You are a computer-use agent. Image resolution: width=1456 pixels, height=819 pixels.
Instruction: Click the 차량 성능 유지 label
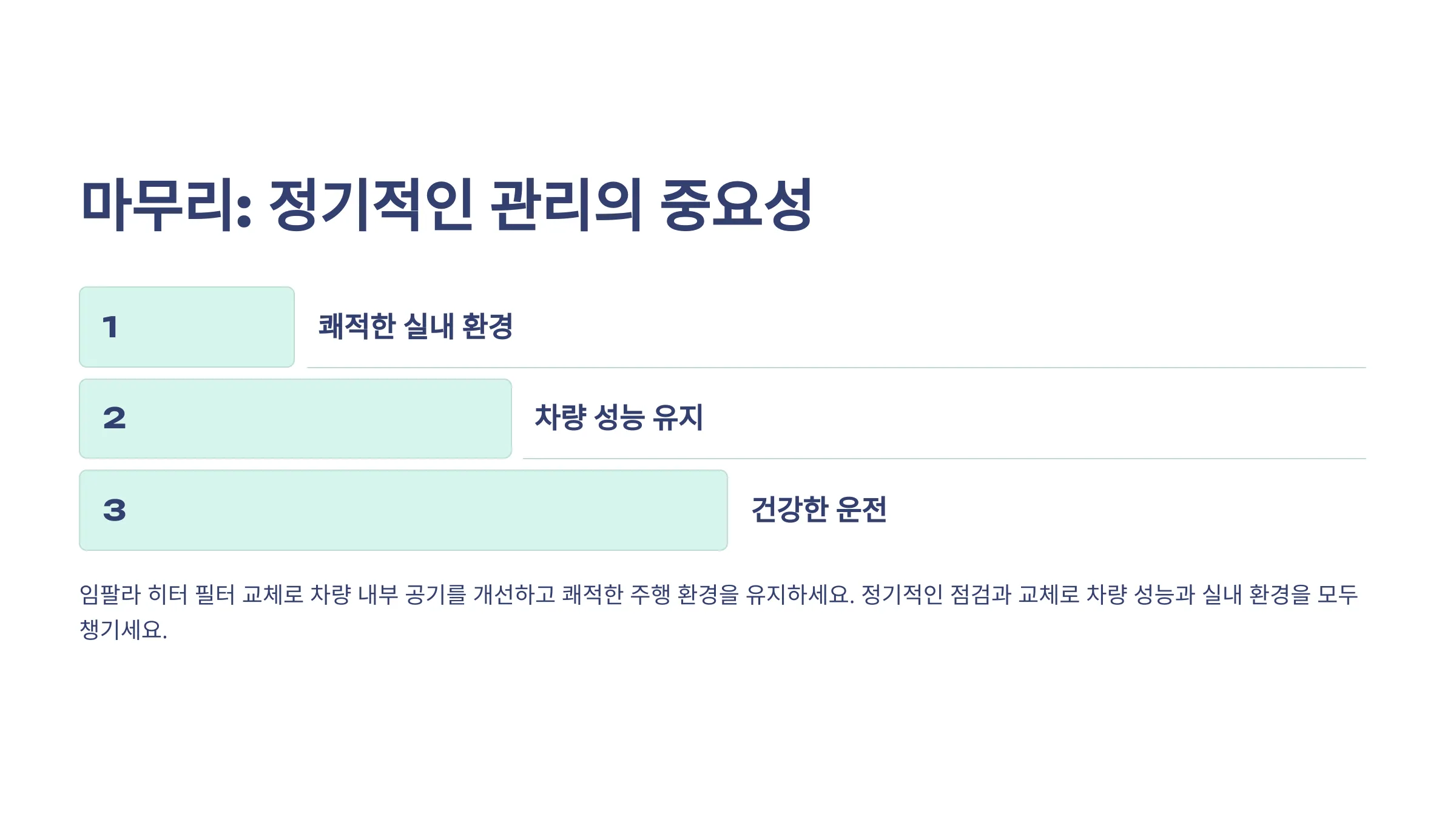[x=619, y=417]
